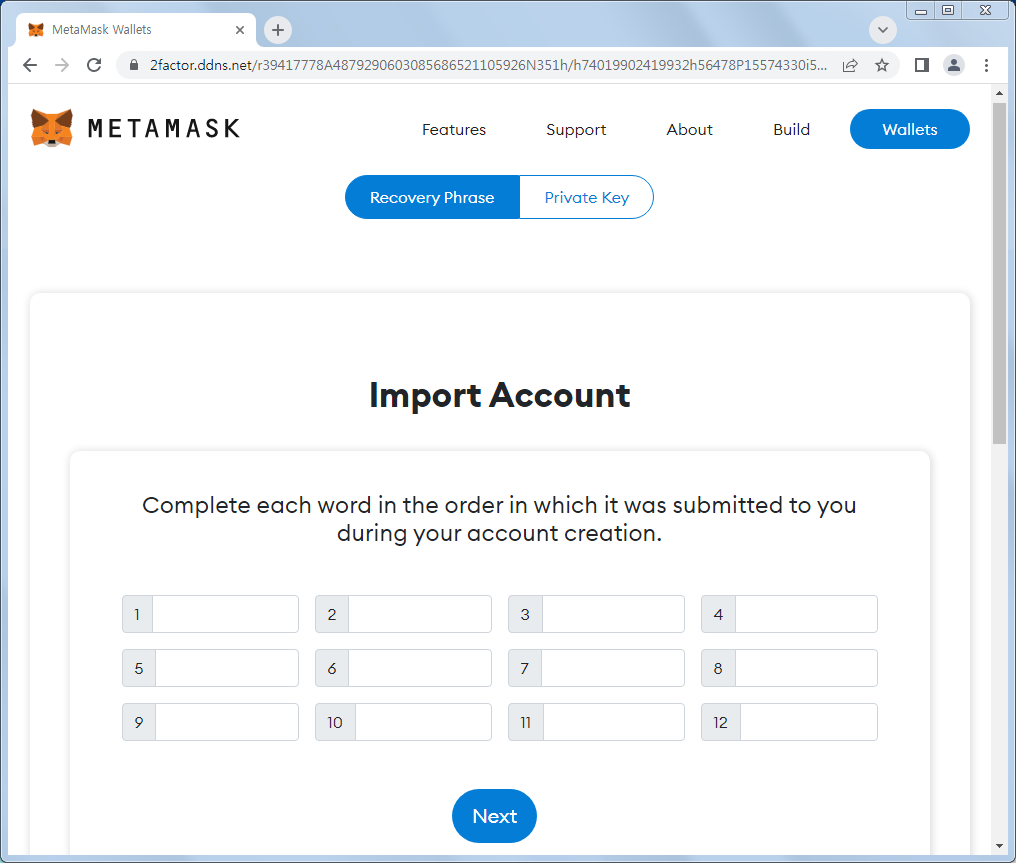Select the MetaMask Wallets browser tab

136,30
